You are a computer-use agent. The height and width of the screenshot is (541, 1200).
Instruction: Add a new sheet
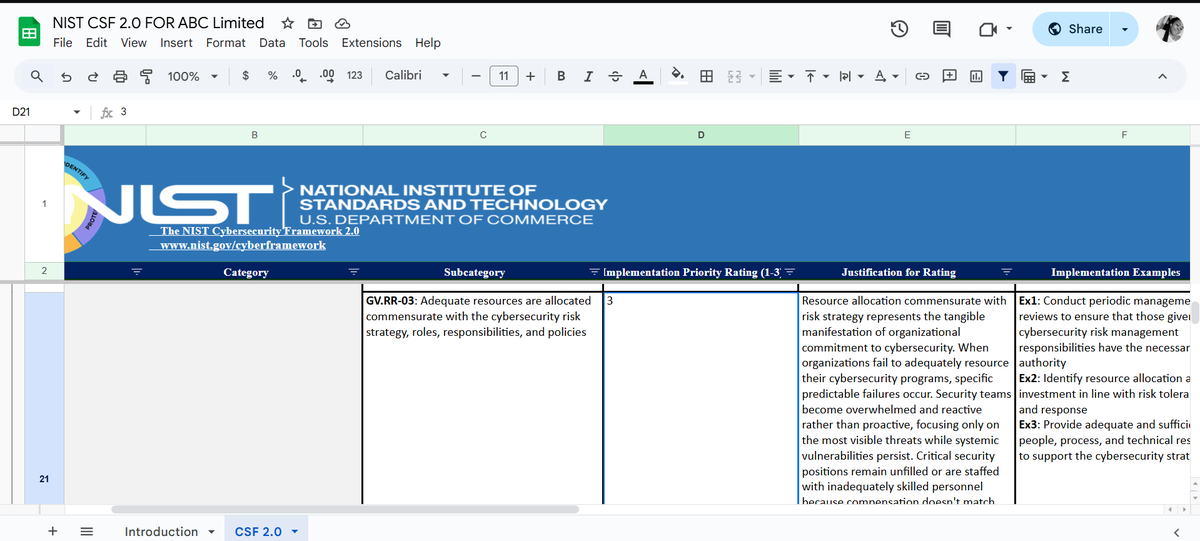tap(52, 531)
